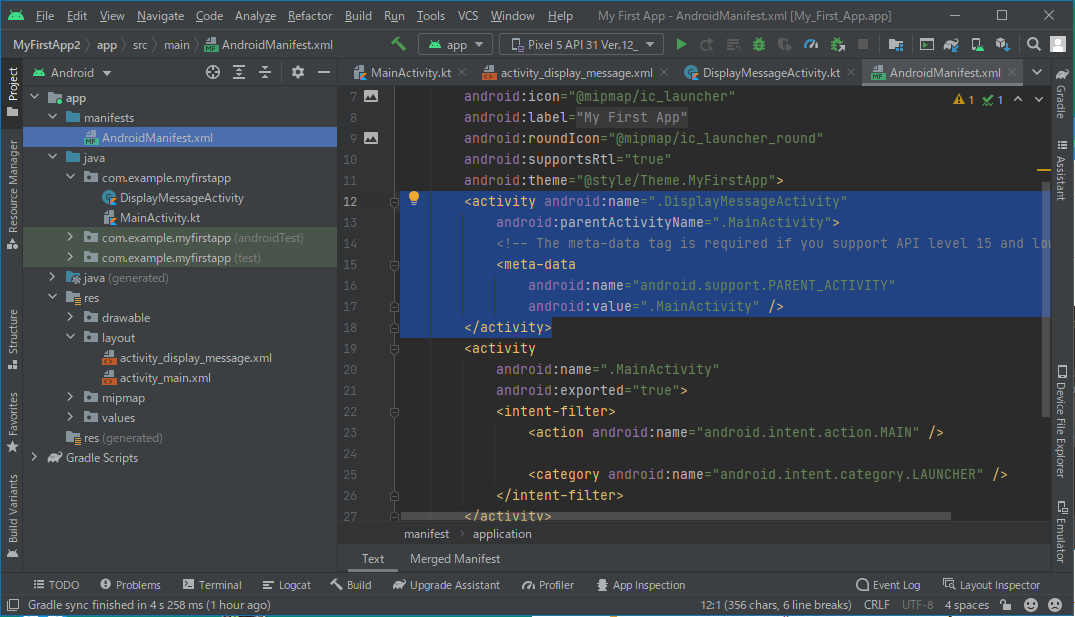This screenshot has width=1075, height=617.
Task: Click the green Run app button
Action: click(x=682, y=45)
